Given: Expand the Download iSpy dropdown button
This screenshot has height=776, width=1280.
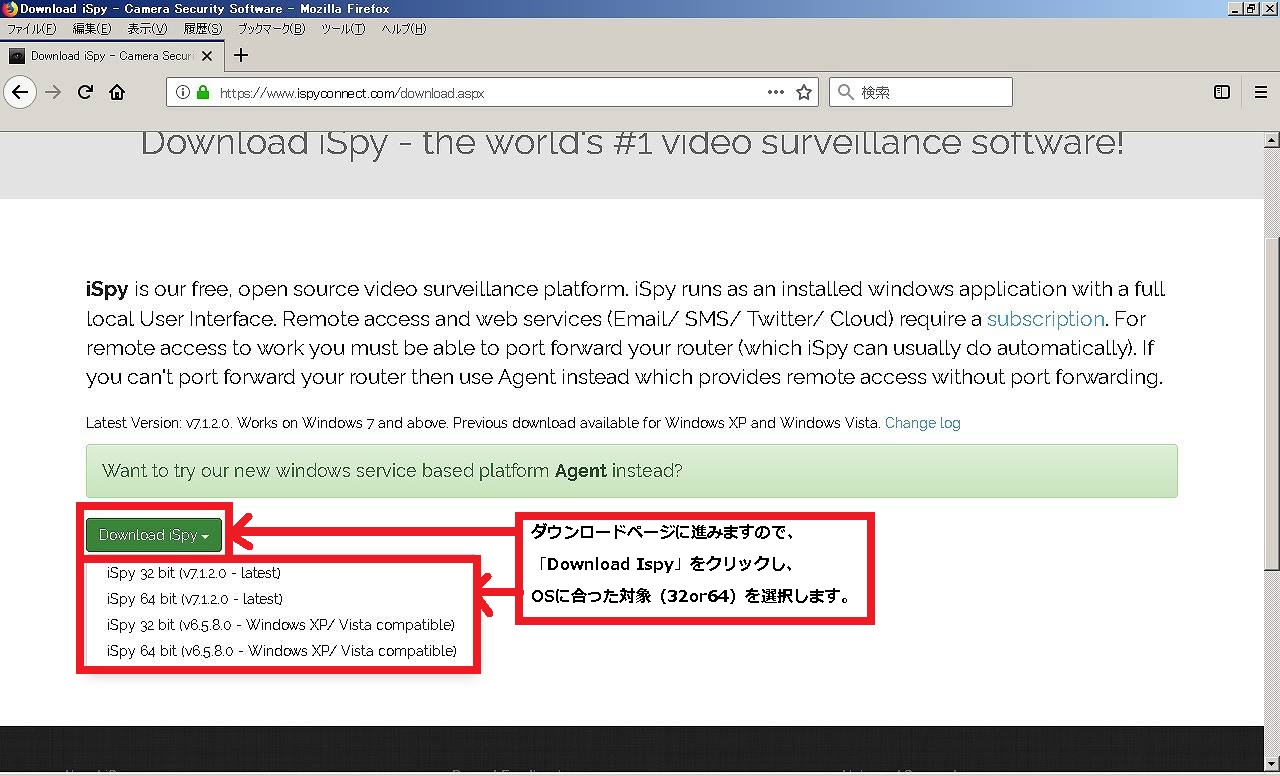Looking at the screenshot, I should (154, 535).
